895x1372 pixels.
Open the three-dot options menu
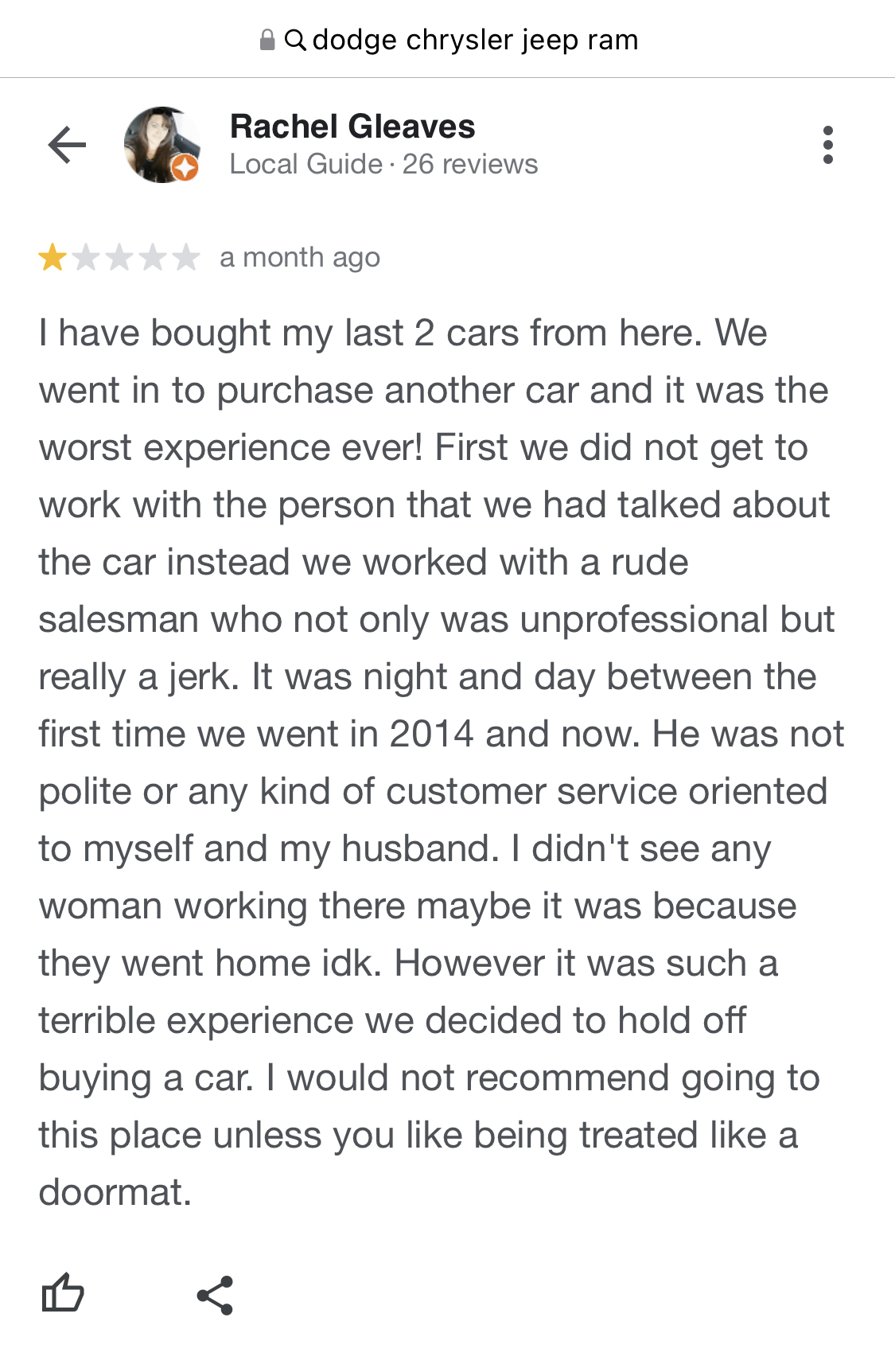pos(828,145)
